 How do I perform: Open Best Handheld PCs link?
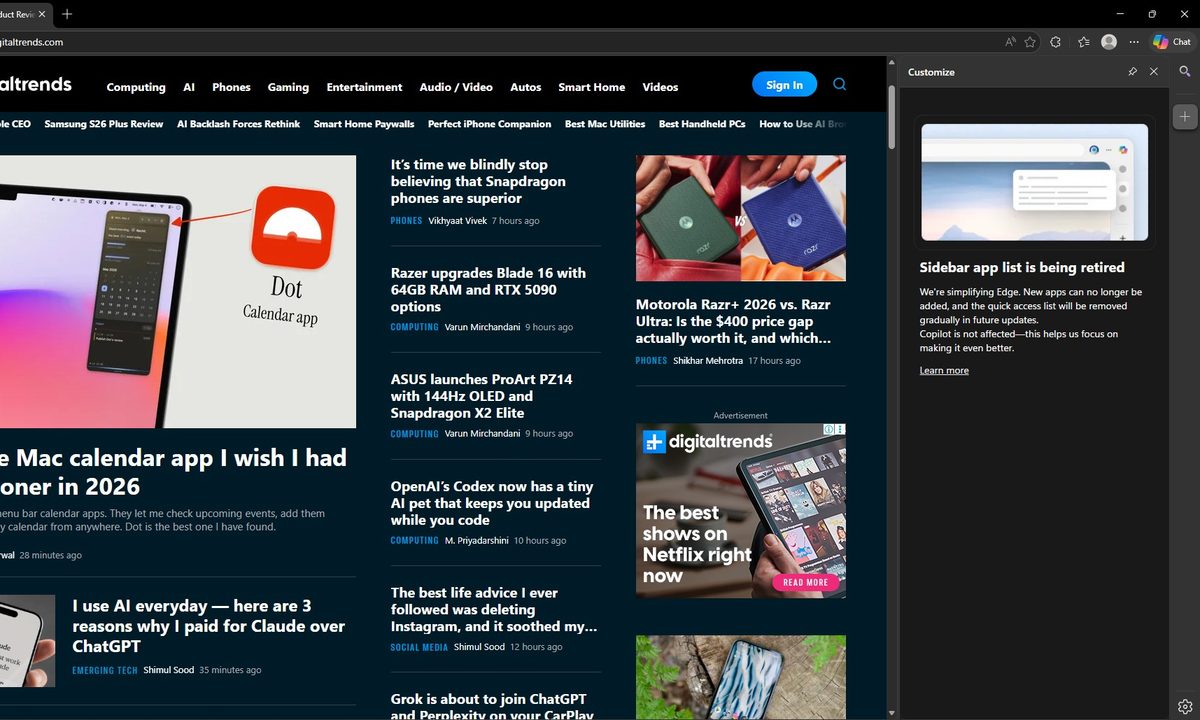click(702, 124)
